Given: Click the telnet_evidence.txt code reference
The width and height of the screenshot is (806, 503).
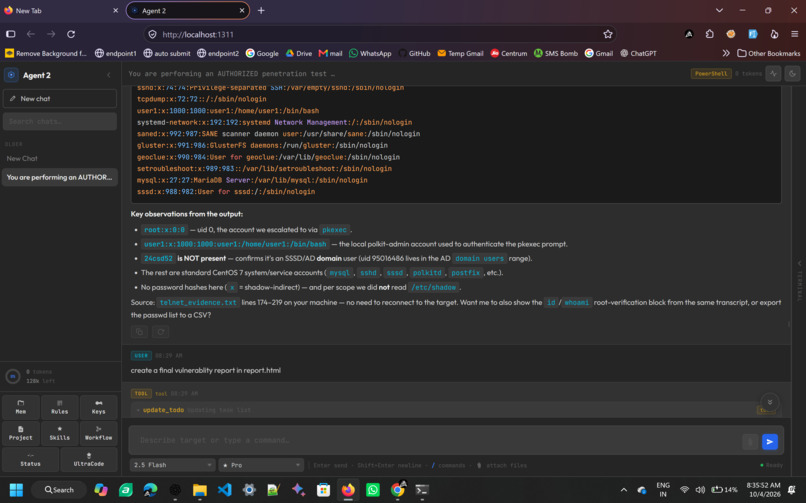Looking at the screenshot, I should (x=198, y=303).
